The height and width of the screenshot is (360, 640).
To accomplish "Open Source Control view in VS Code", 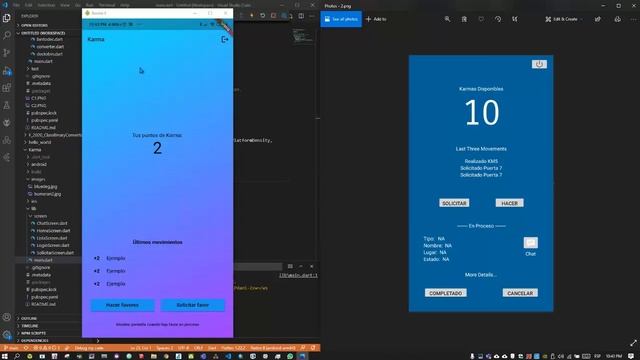I will 7,53.
